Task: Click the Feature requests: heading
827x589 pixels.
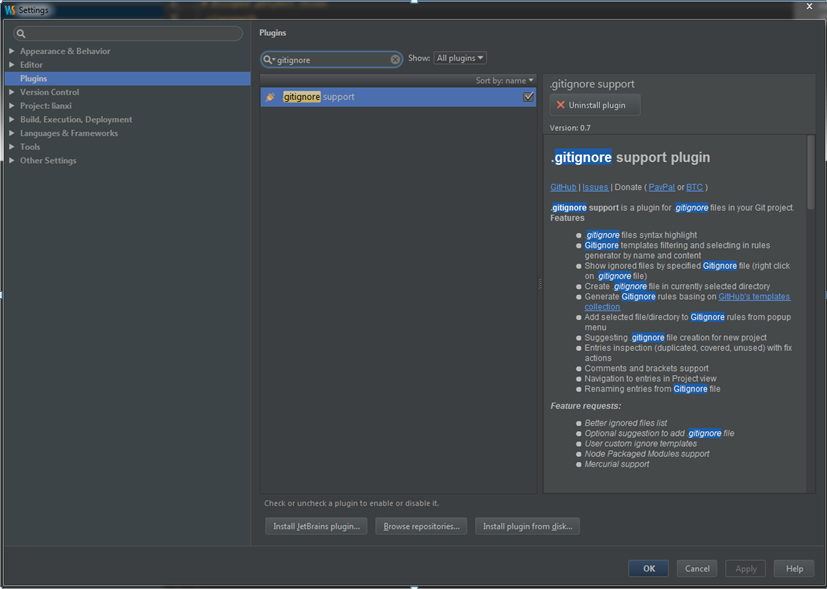Action: coord(586,406)
